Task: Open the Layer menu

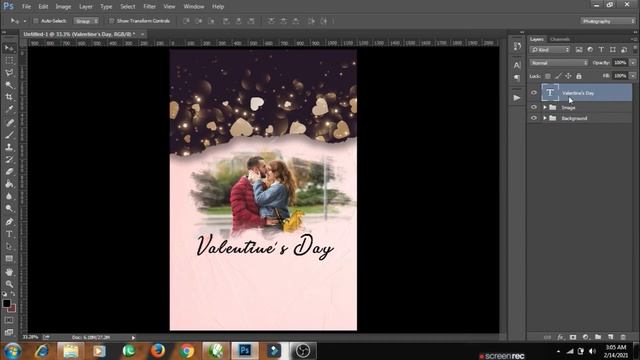Action: click(86, 7)
